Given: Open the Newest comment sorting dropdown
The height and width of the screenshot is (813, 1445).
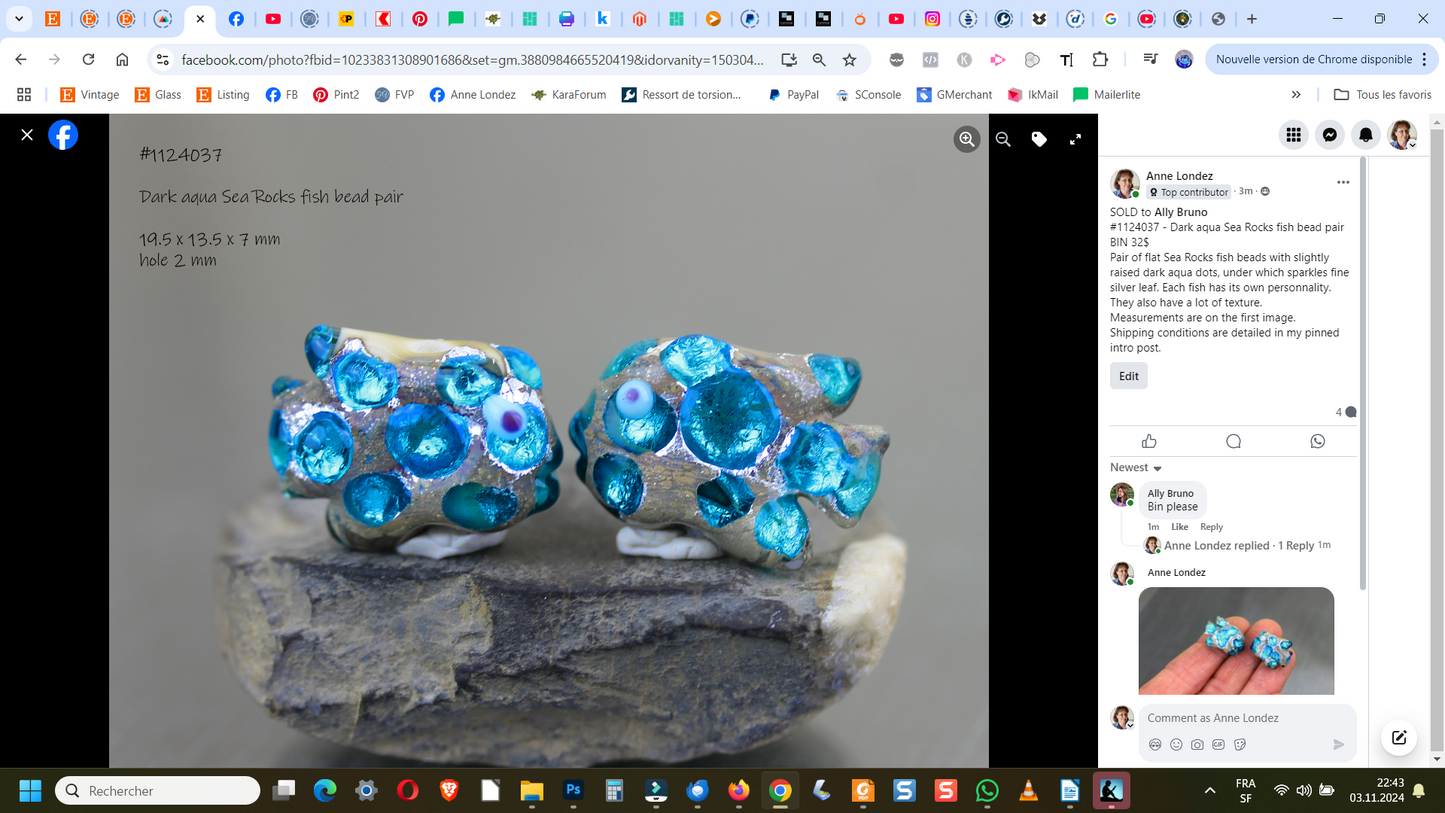Looking at the screenshot, I should [1136, 468].
